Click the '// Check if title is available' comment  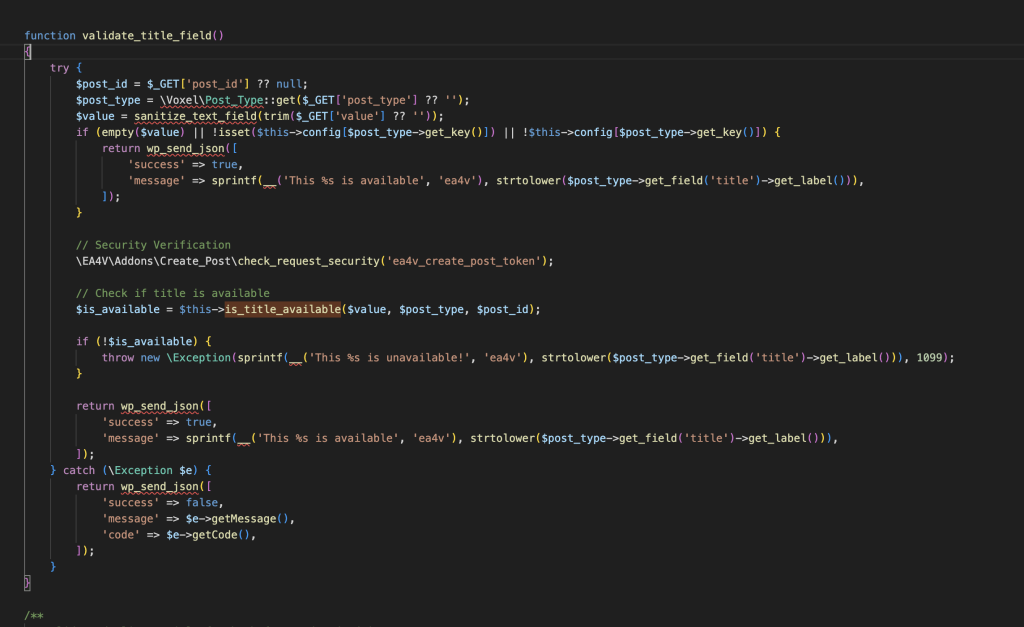coord(172,293)
